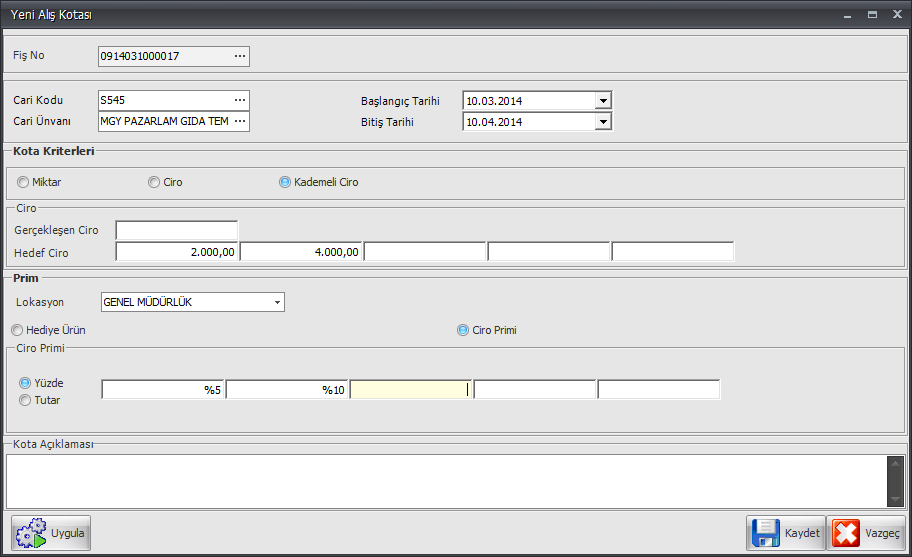
Task: Click the %5 premium field
Action: tap(163, 390)
